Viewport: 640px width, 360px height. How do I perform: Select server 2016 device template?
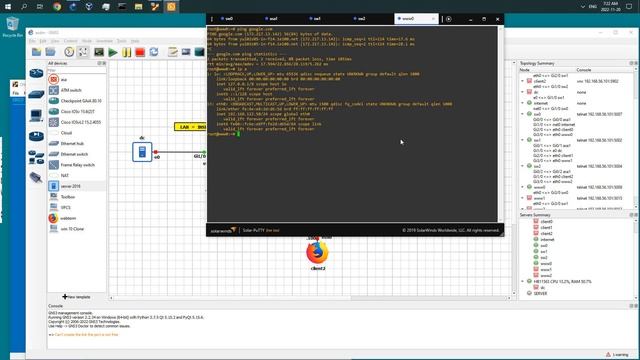click(77, 186)
